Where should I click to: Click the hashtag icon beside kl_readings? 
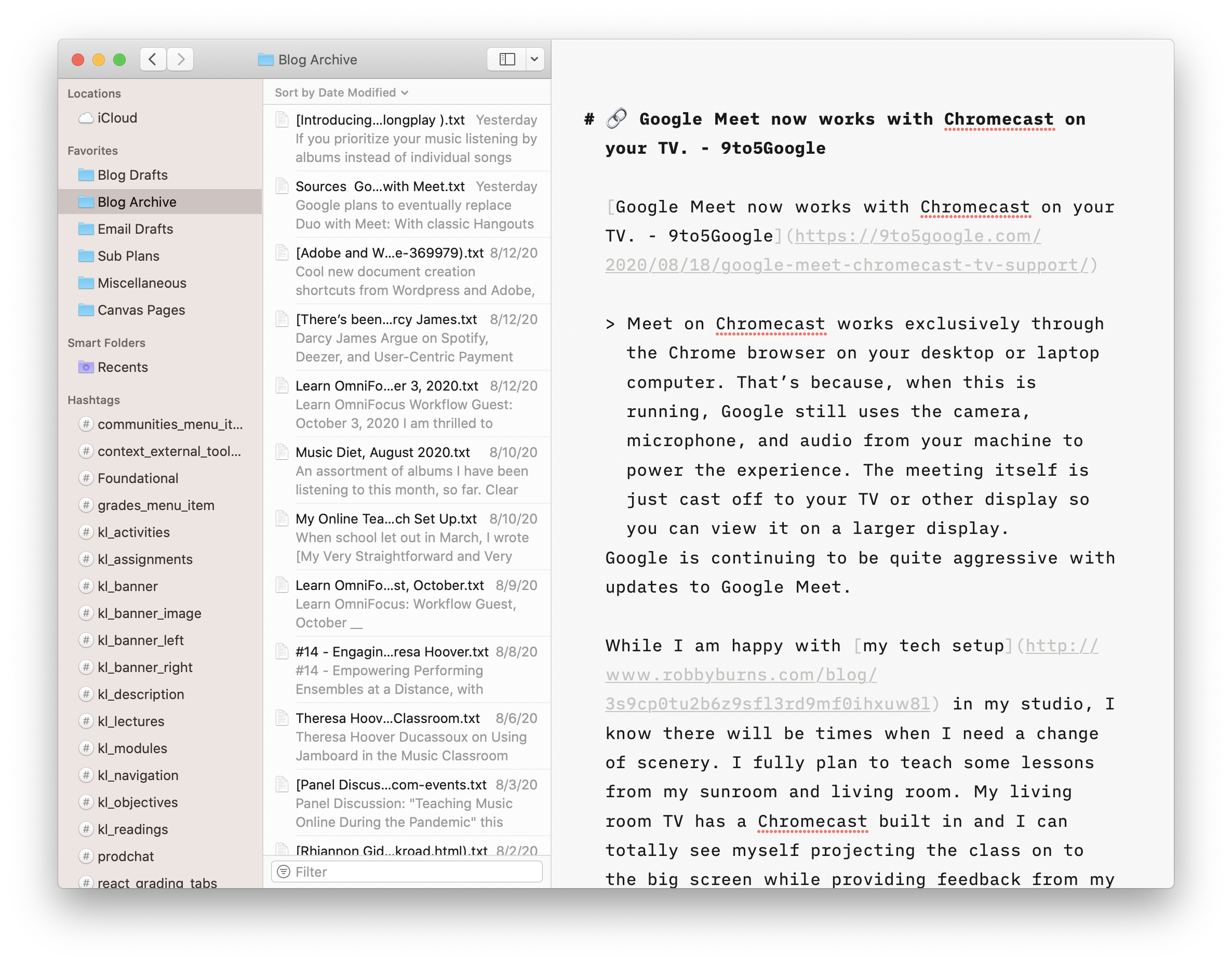(86, 829)
